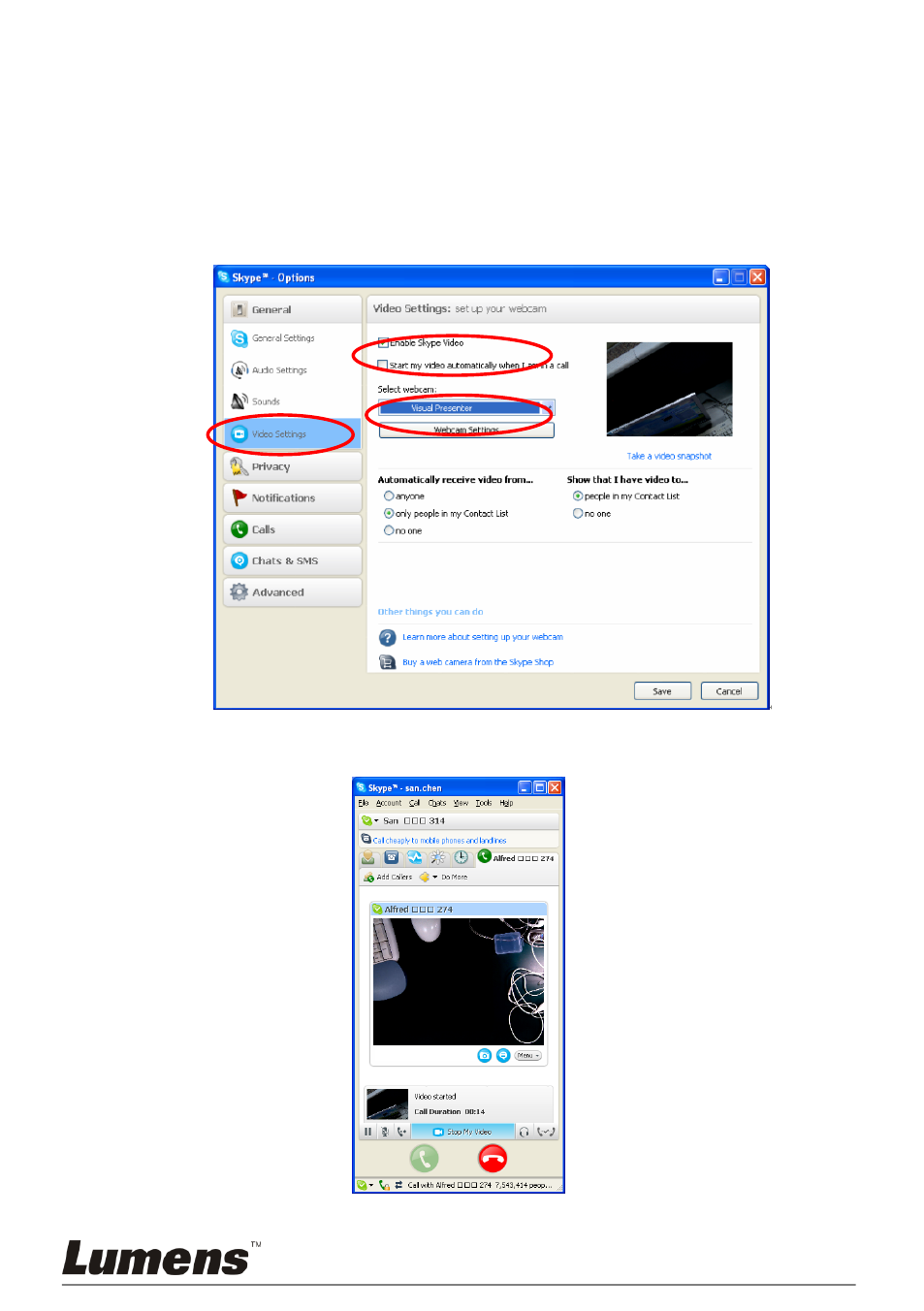Click the Skype logo in the Options title bar
The height and width of the screenshot is (1311, 924).
tap(223, 277)
